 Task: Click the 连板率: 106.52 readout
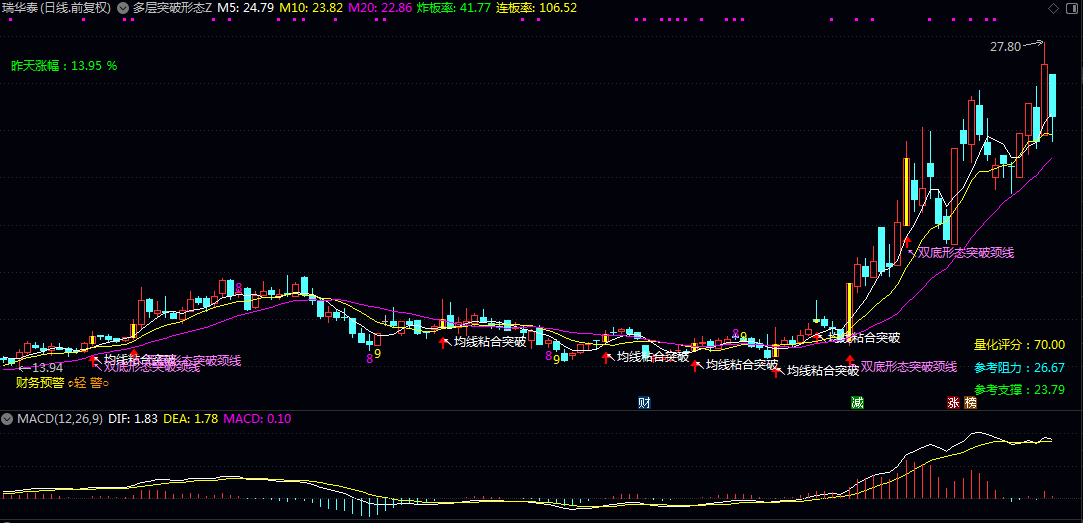[x=537, y=8]
